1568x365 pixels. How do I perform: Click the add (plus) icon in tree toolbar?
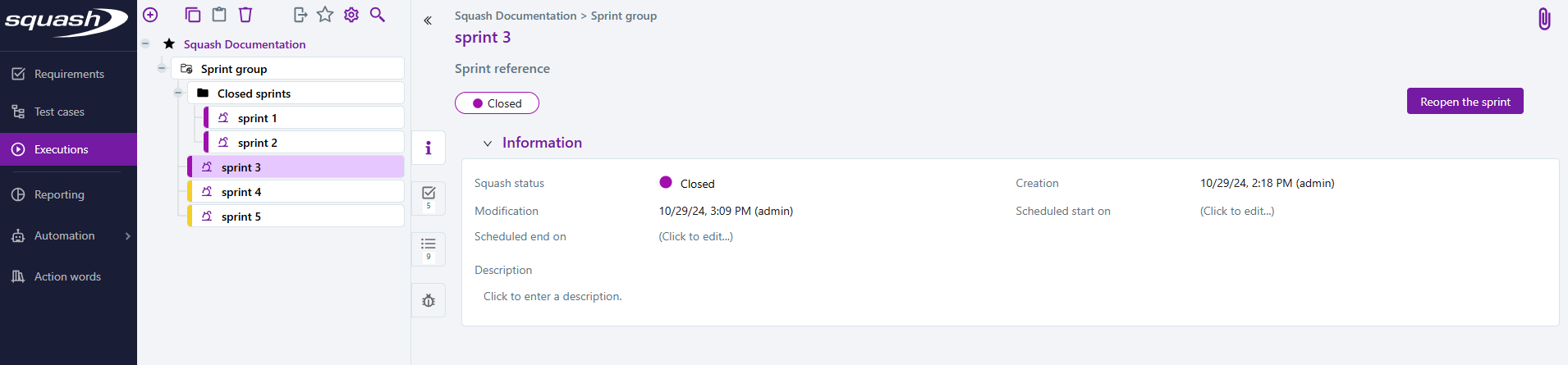(150, 15)
